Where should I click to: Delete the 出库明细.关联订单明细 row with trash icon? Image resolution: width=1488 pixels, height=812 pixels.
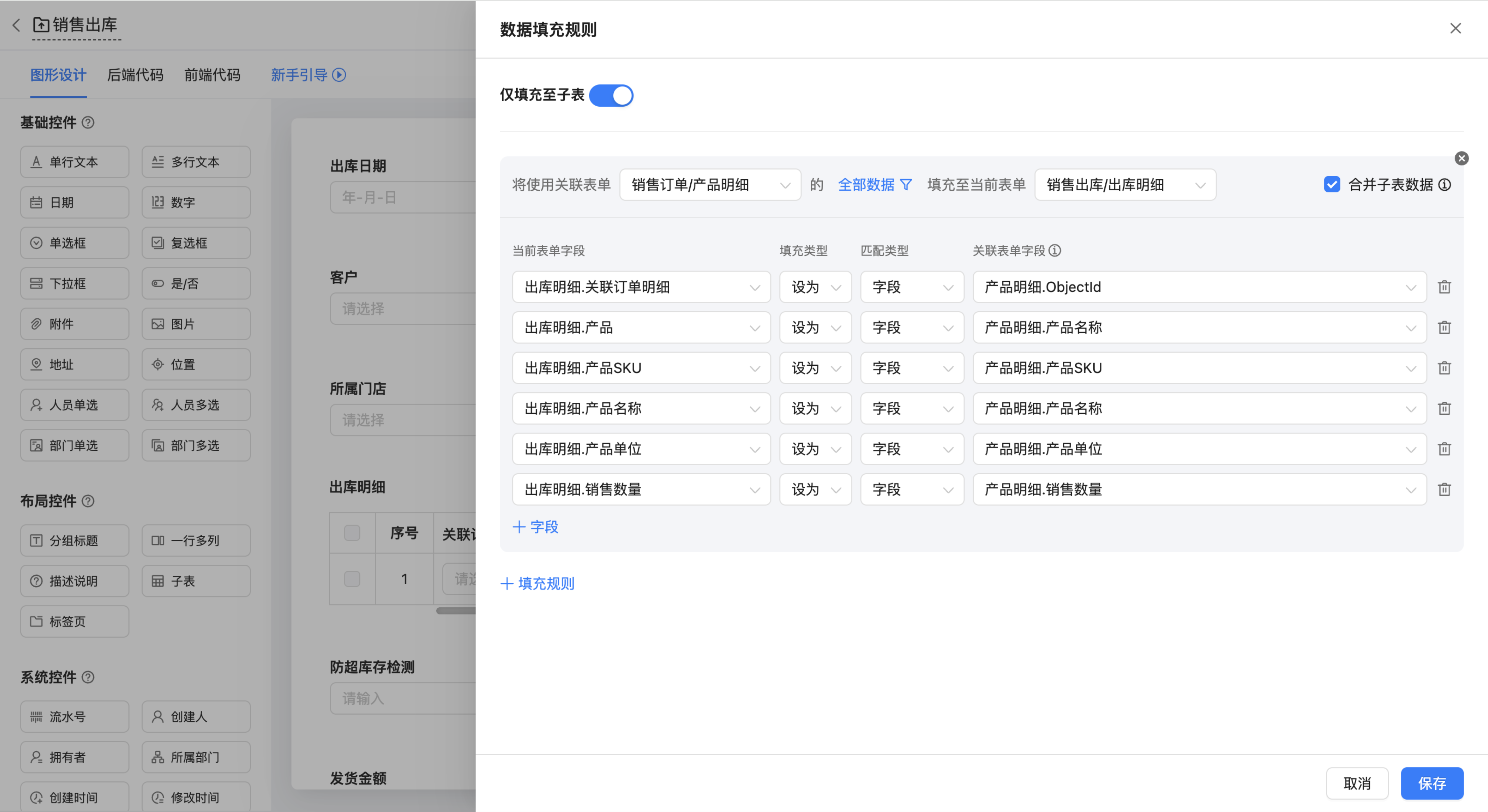click(x=1444, y=287)
